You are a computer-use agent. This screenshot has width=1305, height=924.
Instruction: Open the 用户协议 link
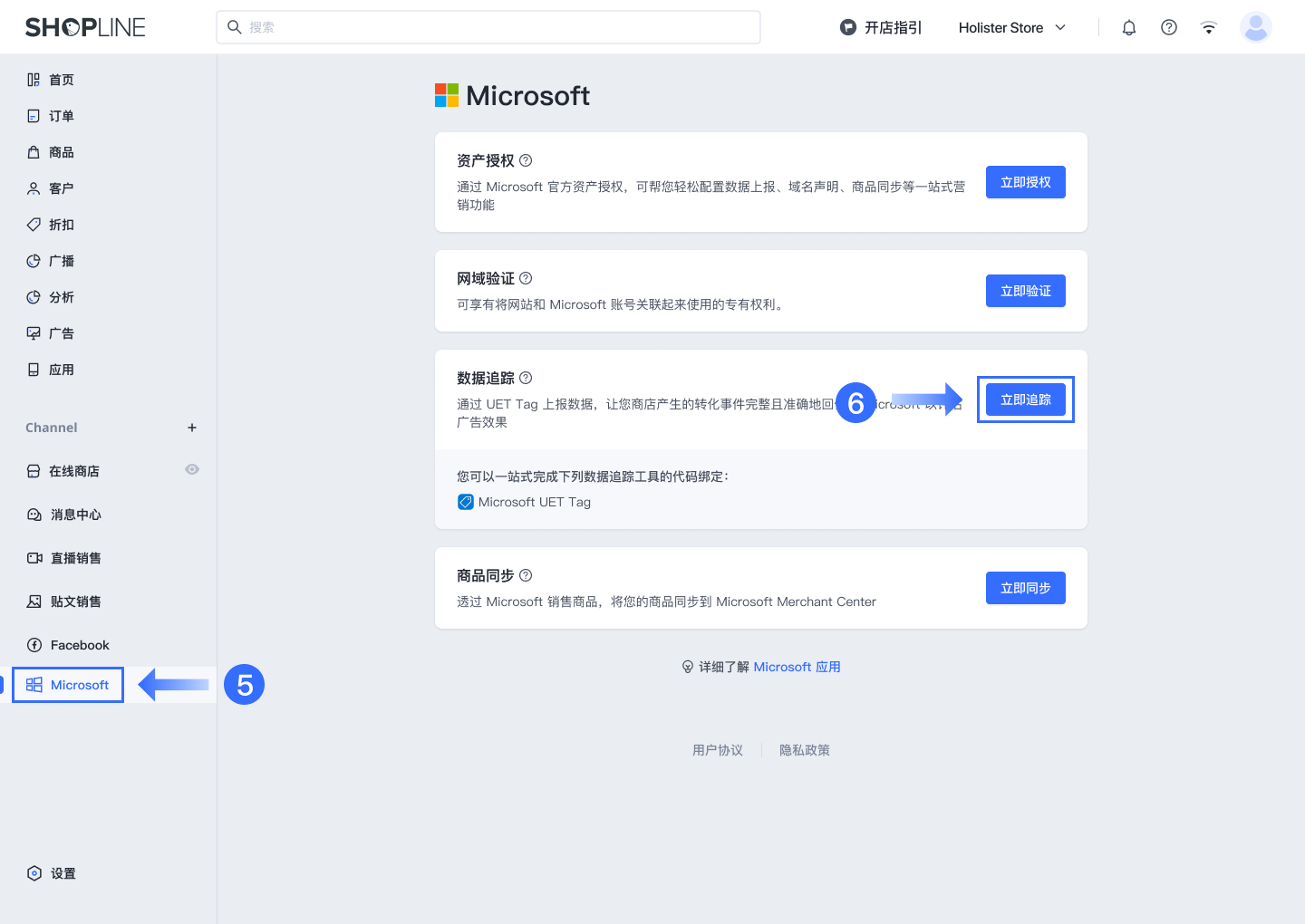coord(718,750)
